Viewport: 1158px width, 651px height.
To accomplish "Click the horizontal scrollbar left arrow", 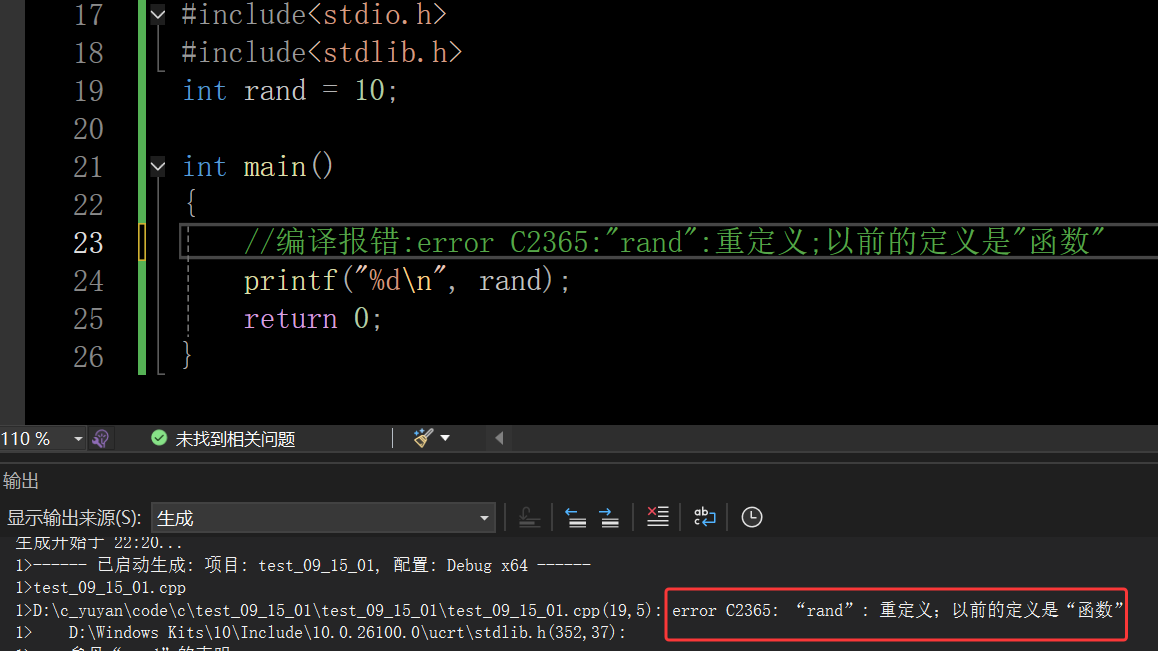I will click(x=499, y=438).
